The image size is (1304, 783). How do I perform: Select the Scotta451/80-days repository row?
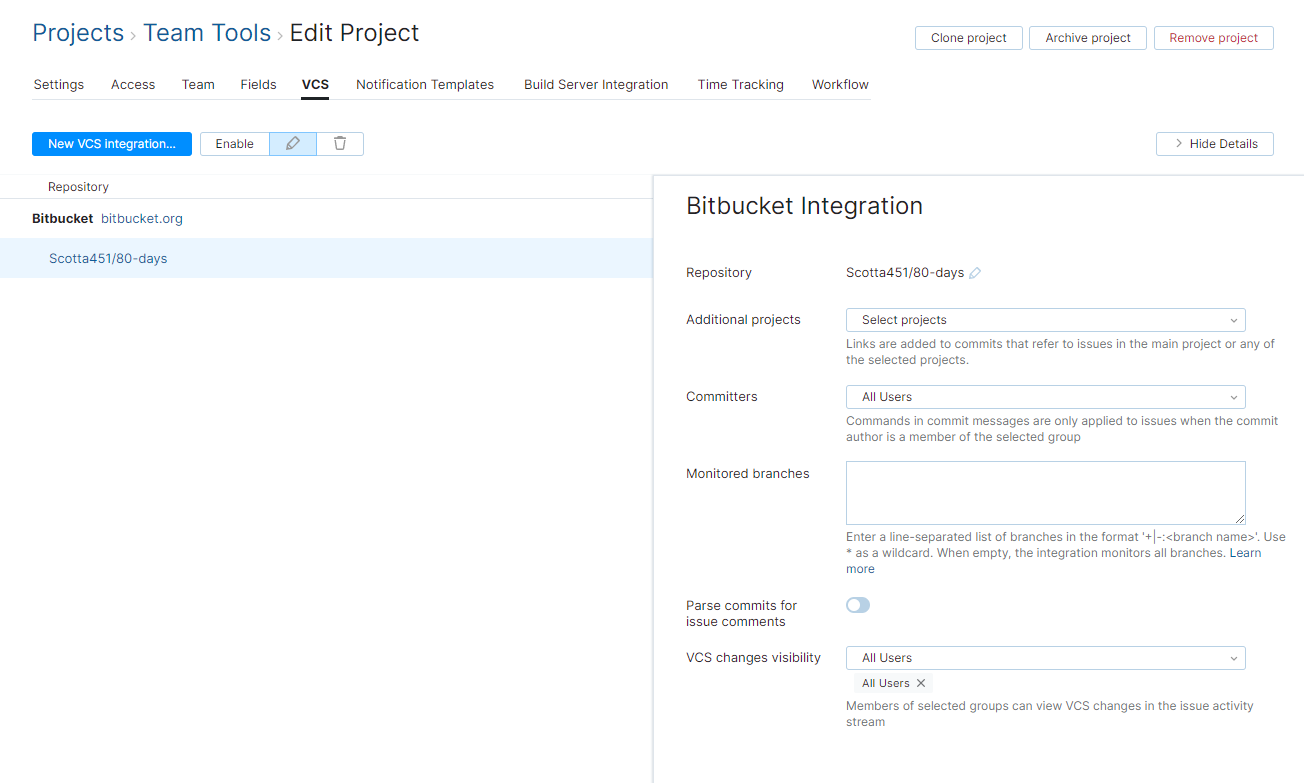108,258
